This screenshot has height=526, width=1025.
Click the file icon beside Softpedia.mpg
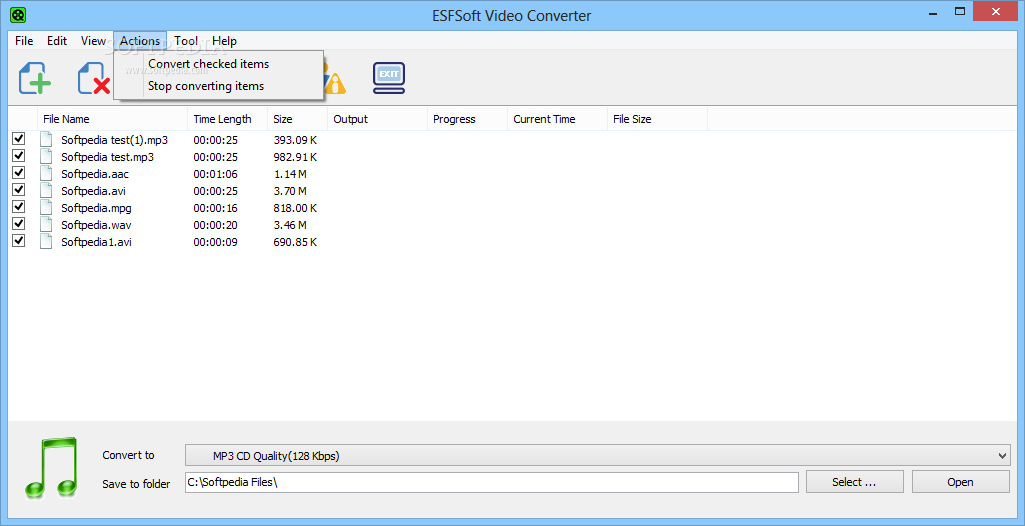tap(46, 207)
